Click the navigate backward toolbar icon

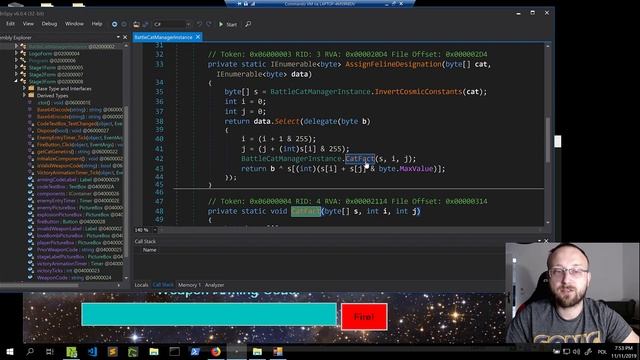[114, 24]
